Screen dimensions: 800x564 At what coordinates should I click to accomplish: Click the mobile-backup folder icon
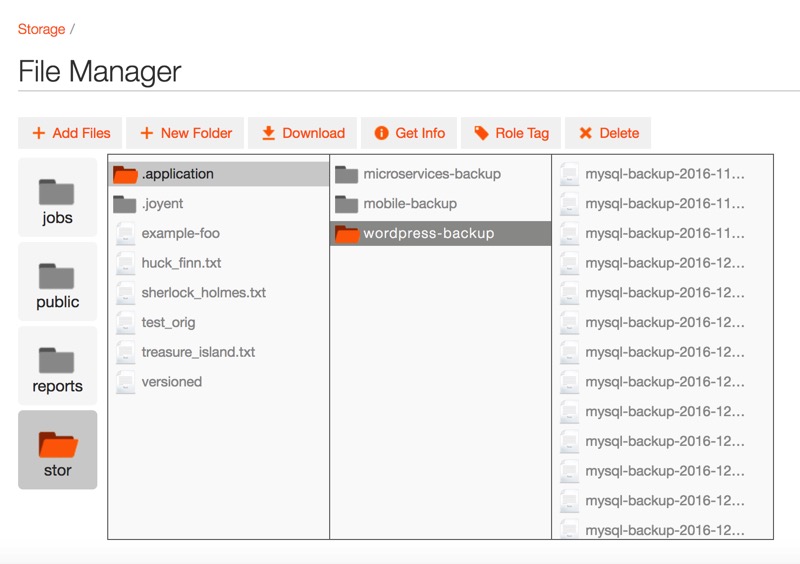pos(346,204)
